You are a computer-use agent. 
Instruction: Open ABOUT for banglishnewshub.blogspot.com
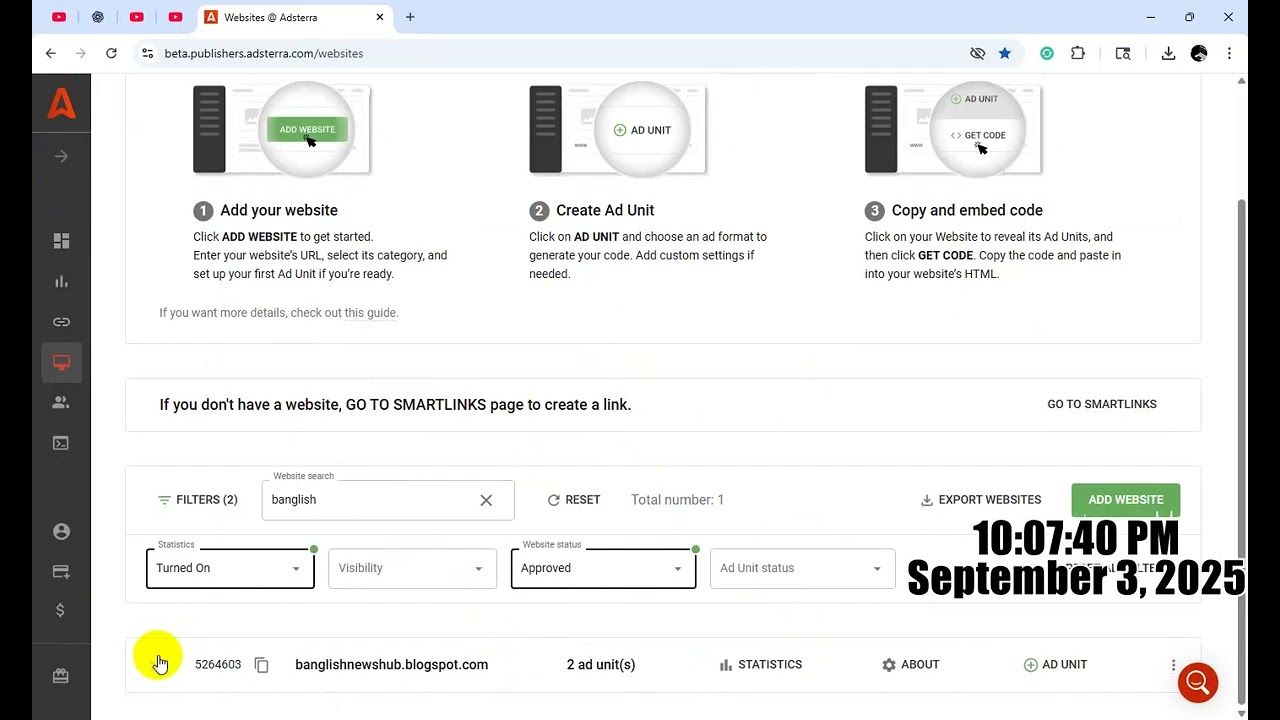point(911,665)
